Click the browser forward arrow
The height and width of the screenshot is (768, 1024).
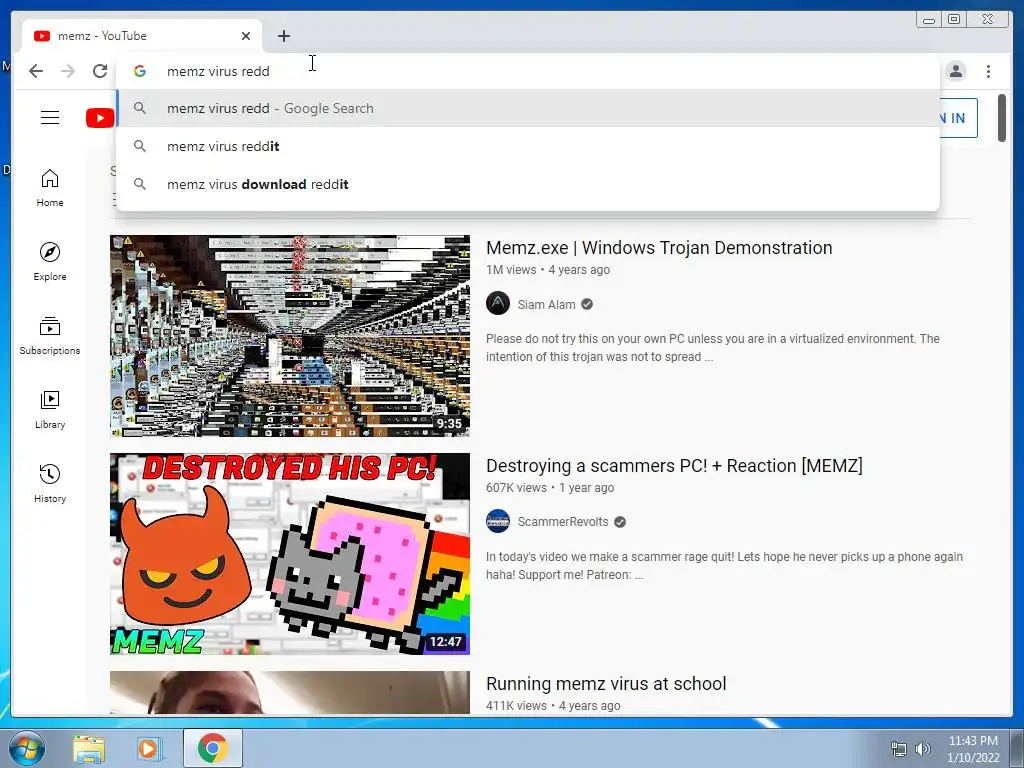click(68, 71)
